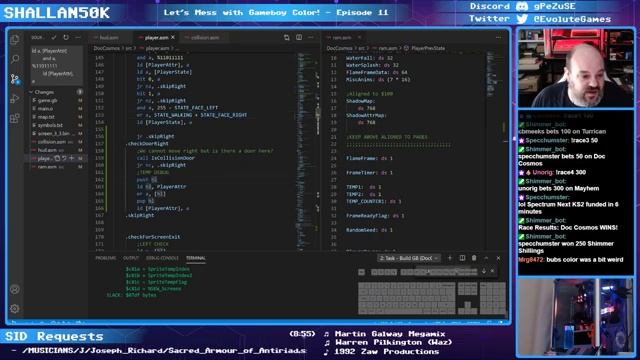
Task: Commit changes with the checkmark icon
Action: pyautogui.click(x=54, y=37)
